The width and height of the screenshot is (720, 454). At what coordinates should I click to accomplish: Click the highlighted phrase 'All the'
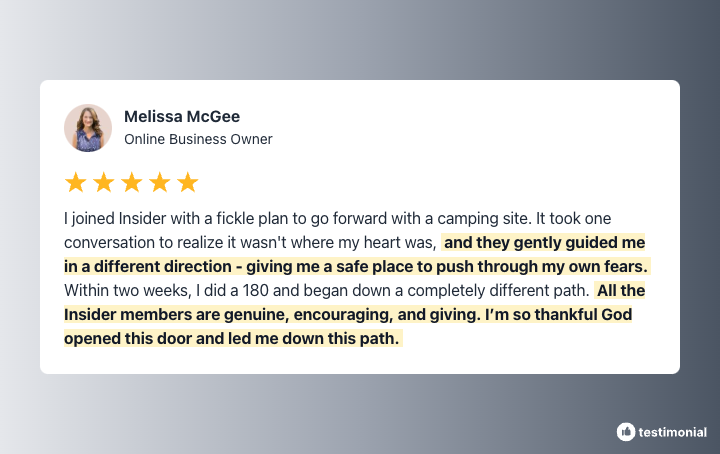point(620,290)
